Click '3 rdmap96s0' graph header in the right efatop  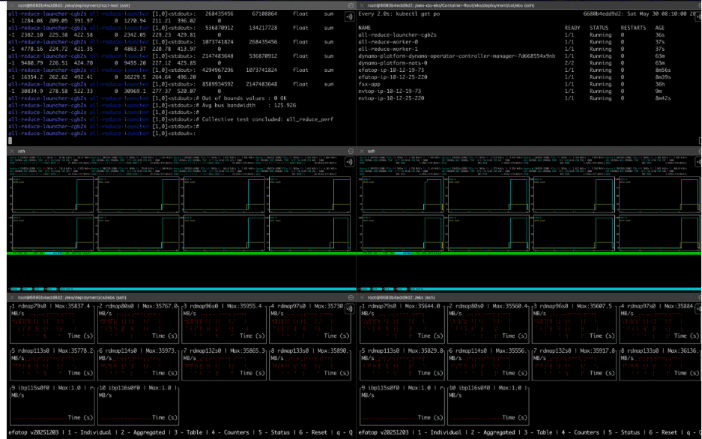pyautogui.click(x=550, y=306)
